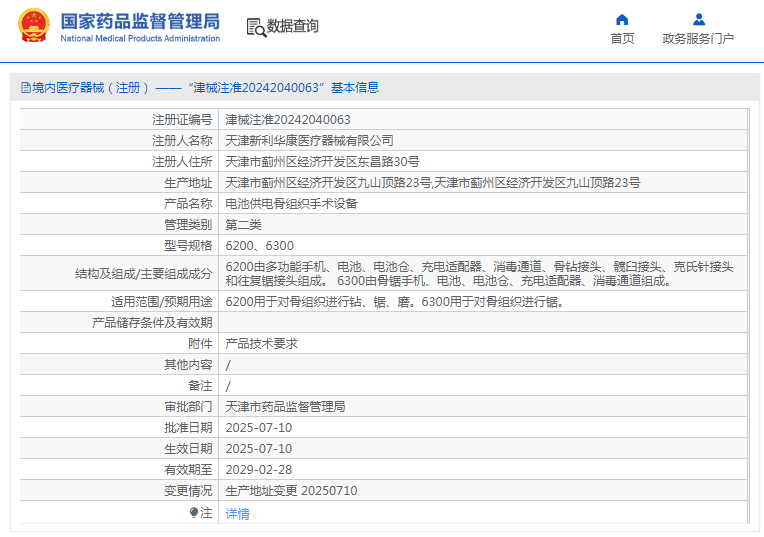The height and width of the screenshot is (537, 764).
Task: Click the 适用范围/预期用途 label
Action: pyautogui.click(x=162, y=302)
